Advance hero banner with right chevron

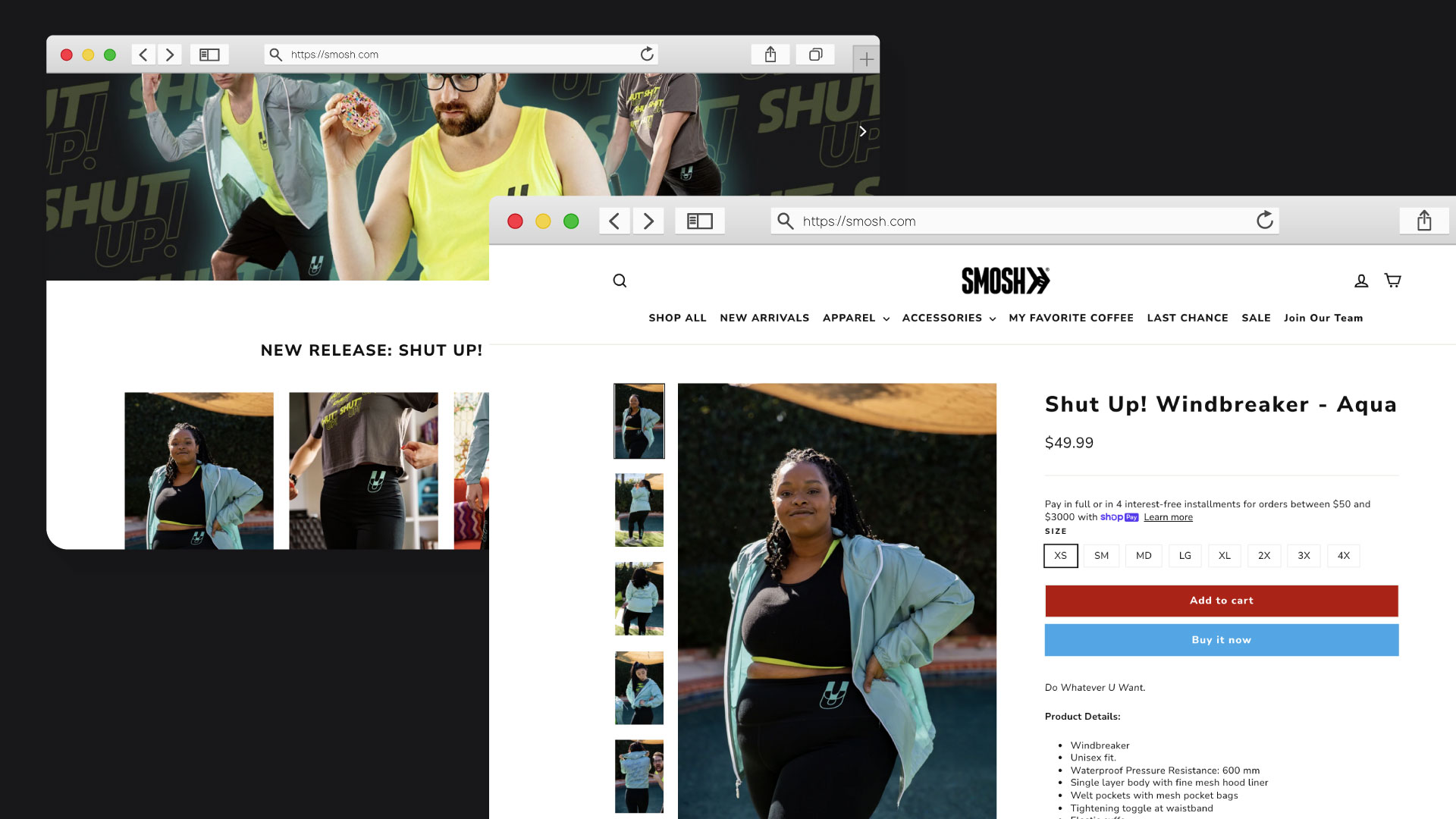(862, 131)
